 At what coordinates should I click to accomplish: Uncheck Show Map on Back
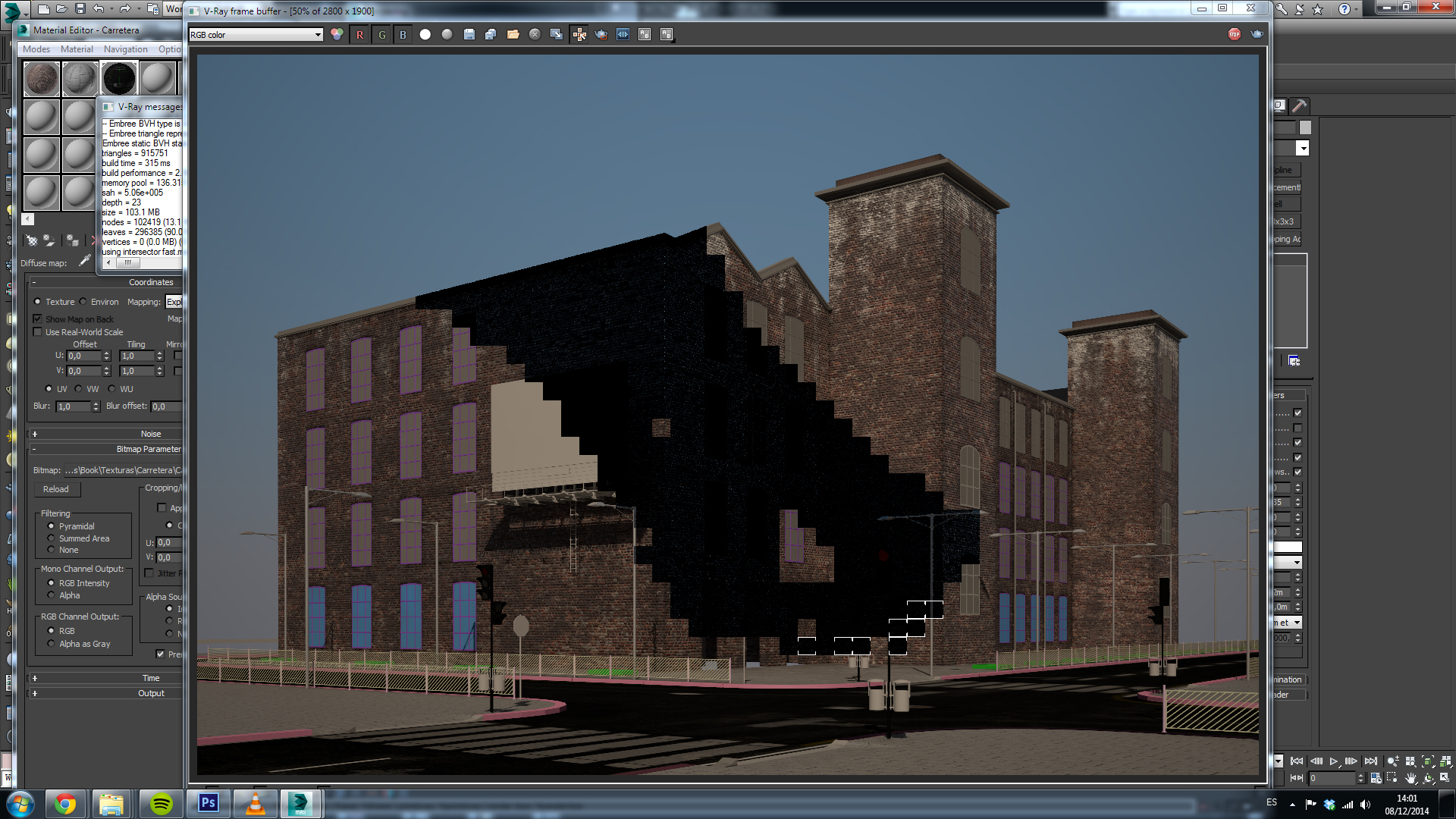point(38,319)
